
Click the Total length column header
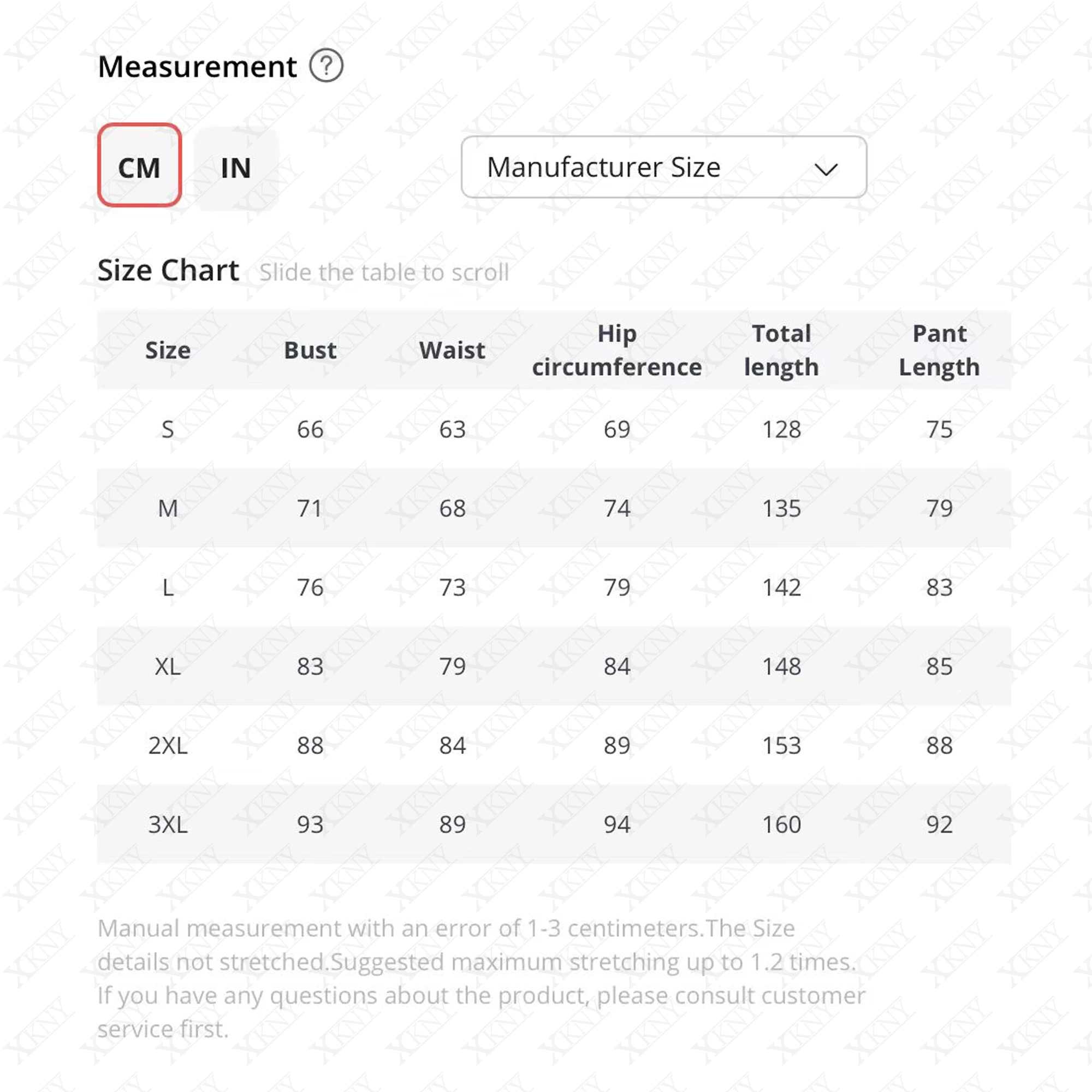[781, 351]
